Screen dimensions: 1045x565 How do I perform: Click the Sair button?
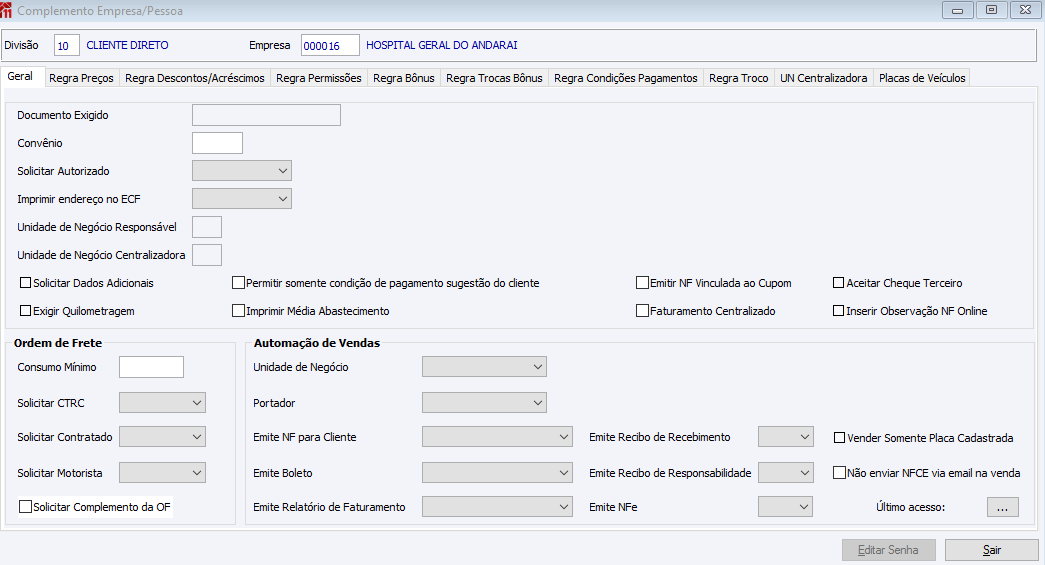991,550
